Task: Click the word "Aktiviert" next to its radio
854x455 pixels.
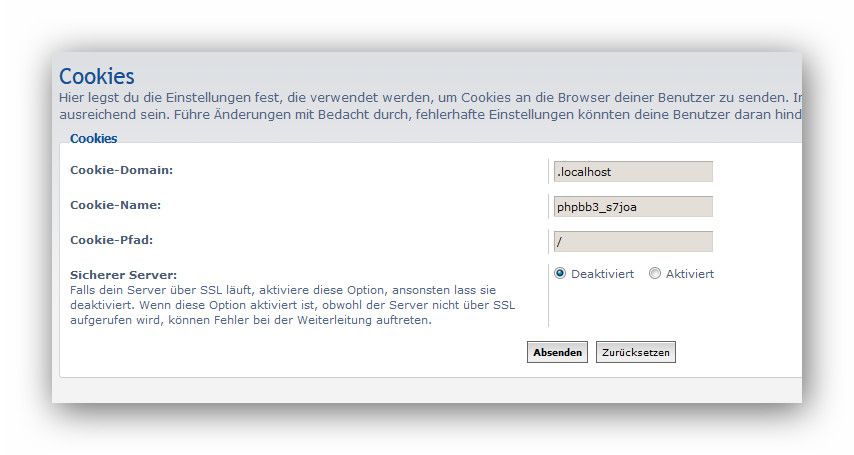Action: tap(690, 274)
